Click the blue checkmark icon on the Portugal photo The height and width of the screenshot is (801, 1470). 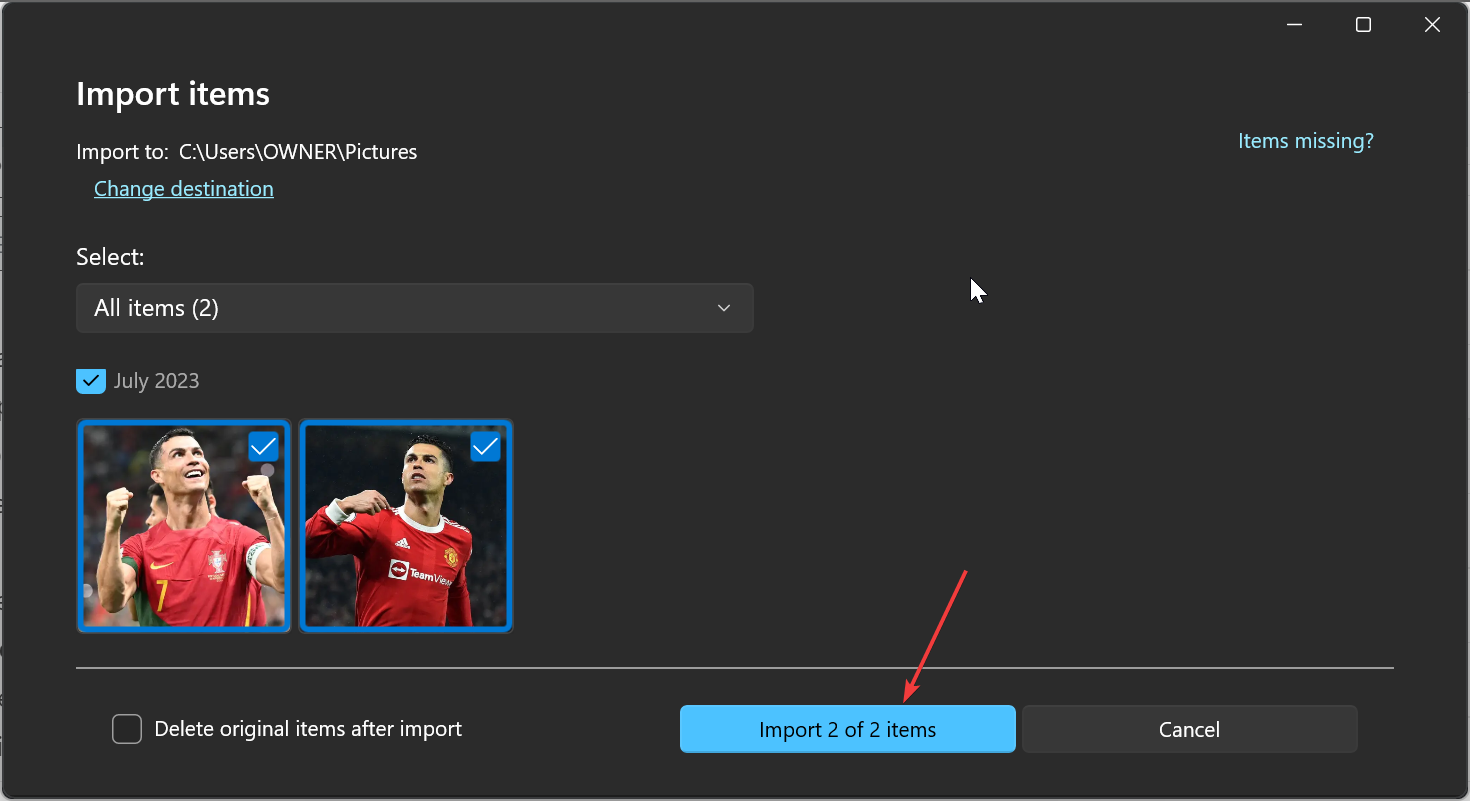263,447
